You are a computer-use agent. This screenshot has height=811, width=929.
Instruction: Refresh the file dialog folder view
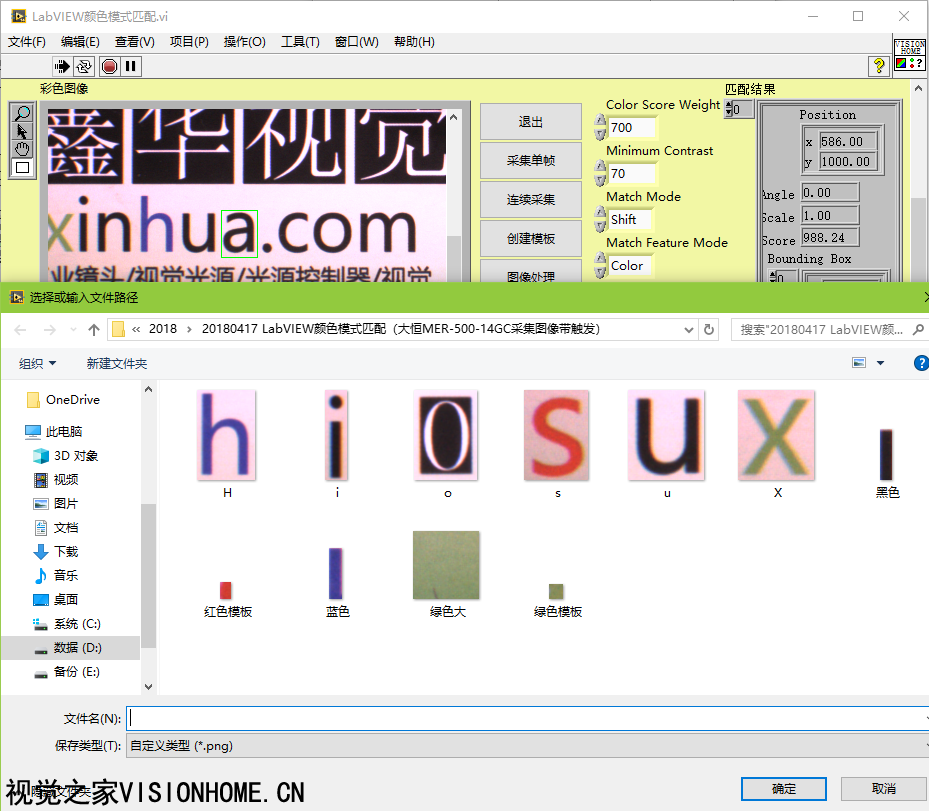pos(709,329)
